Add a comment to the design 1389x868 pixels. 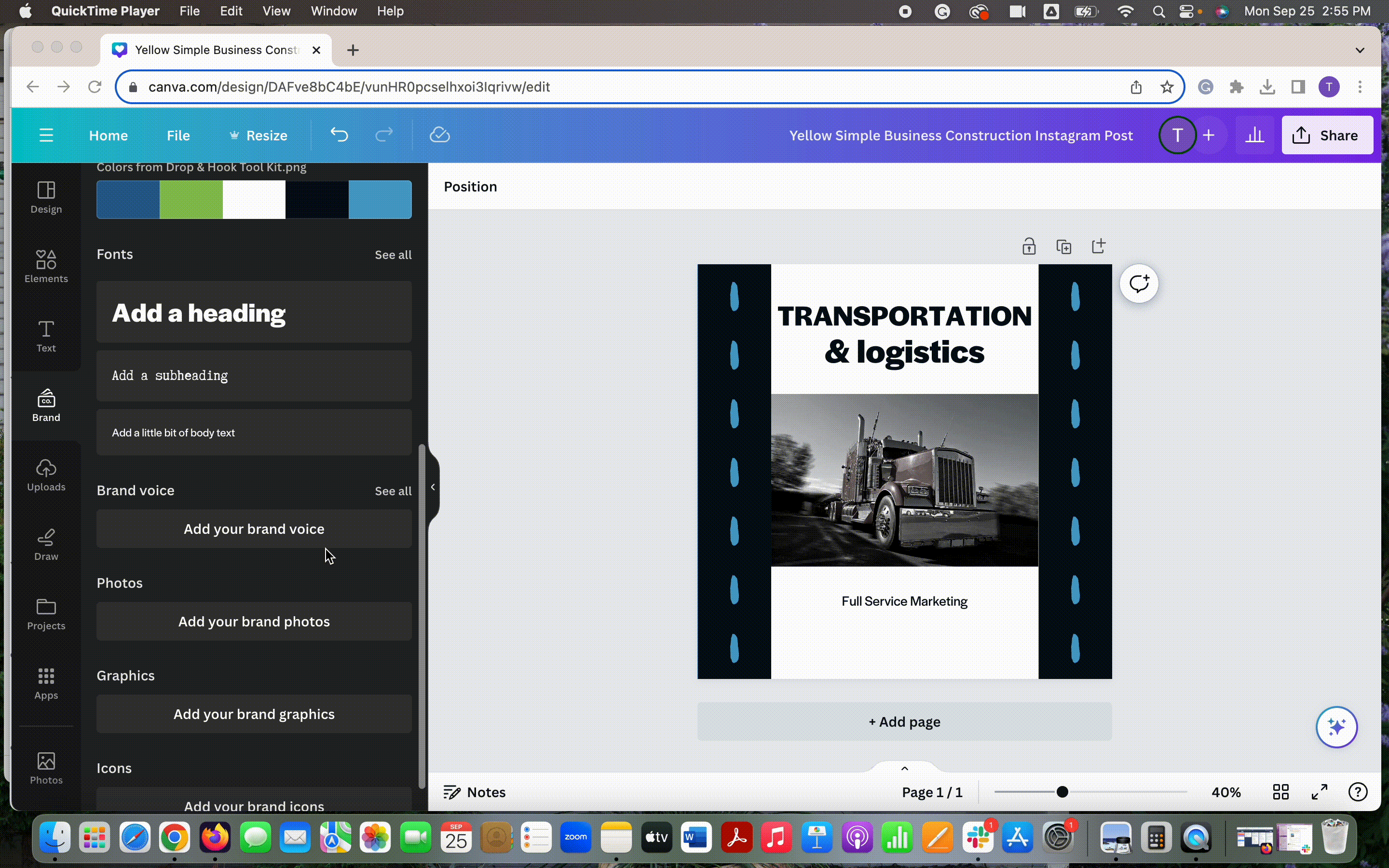[x=1139, y=284]
